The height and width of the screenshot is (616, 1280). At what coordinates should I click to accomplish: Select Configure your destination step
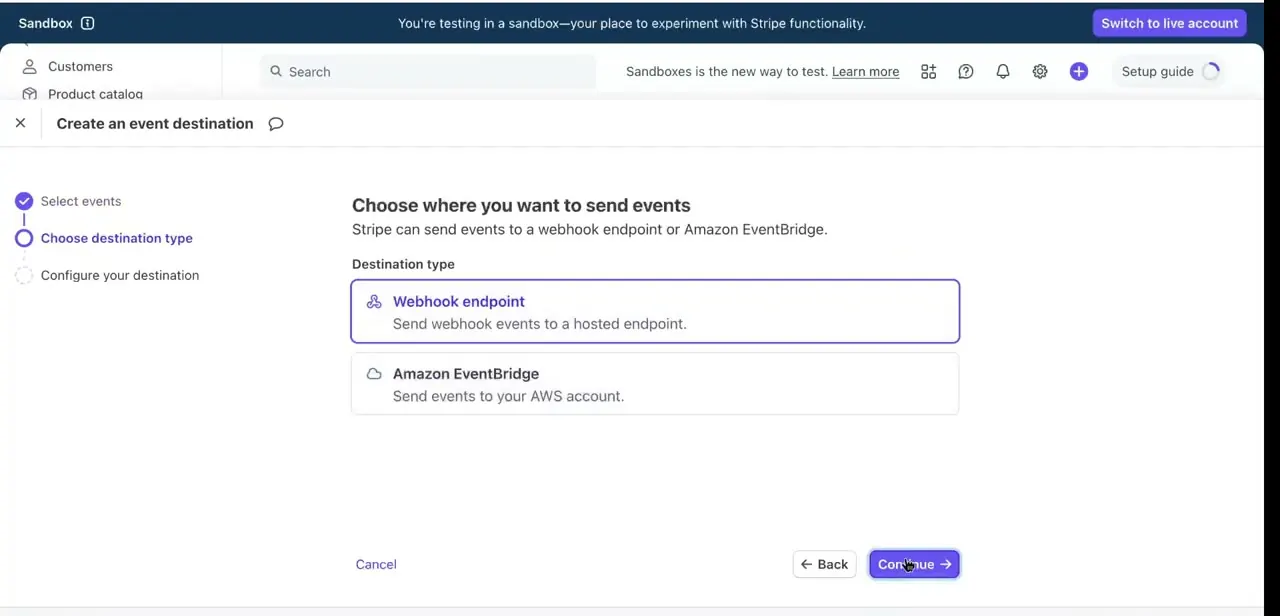tap(120, 275)
